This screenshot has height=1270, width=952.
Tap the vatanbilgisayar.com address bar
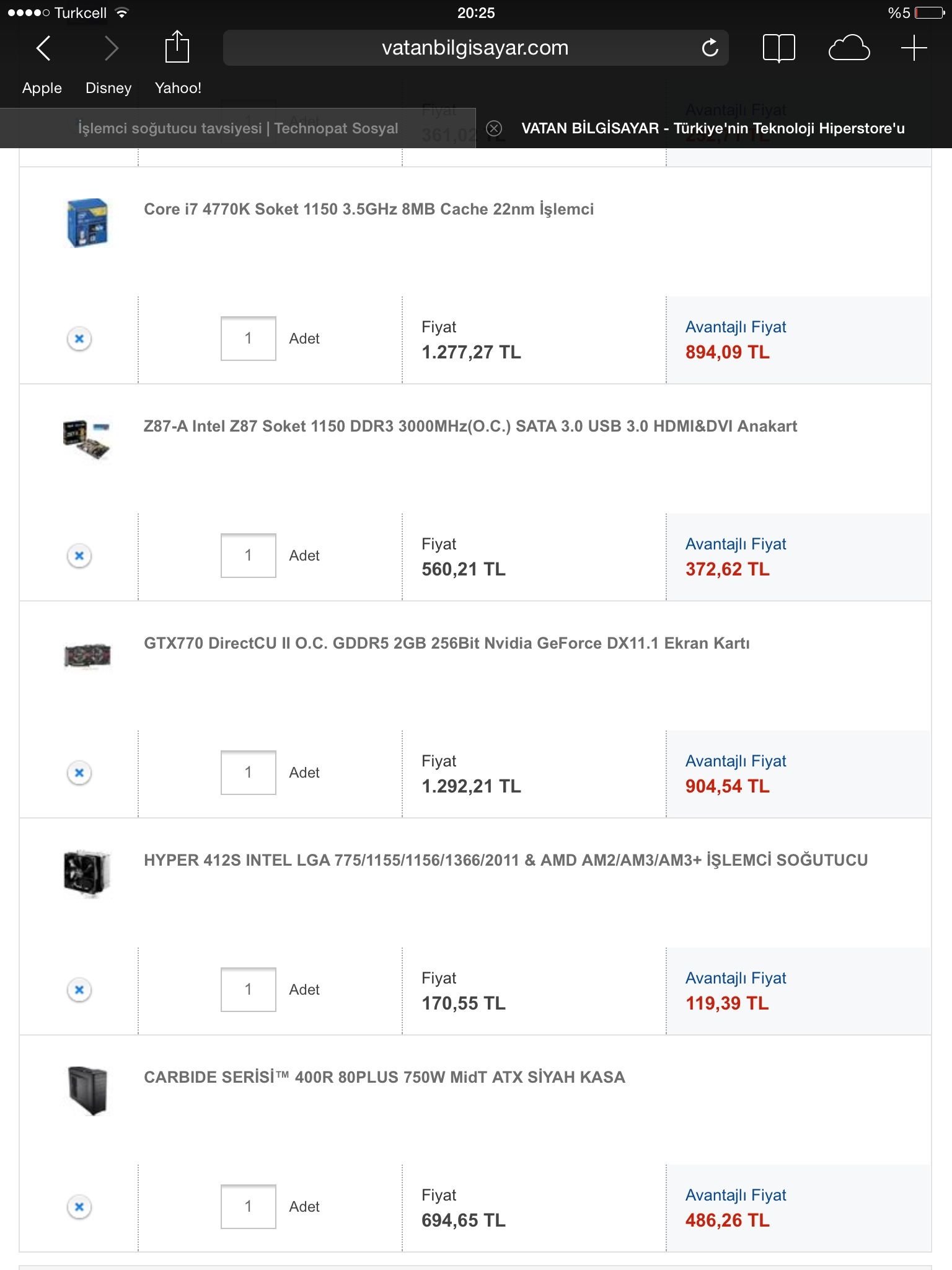coord(475,48)
